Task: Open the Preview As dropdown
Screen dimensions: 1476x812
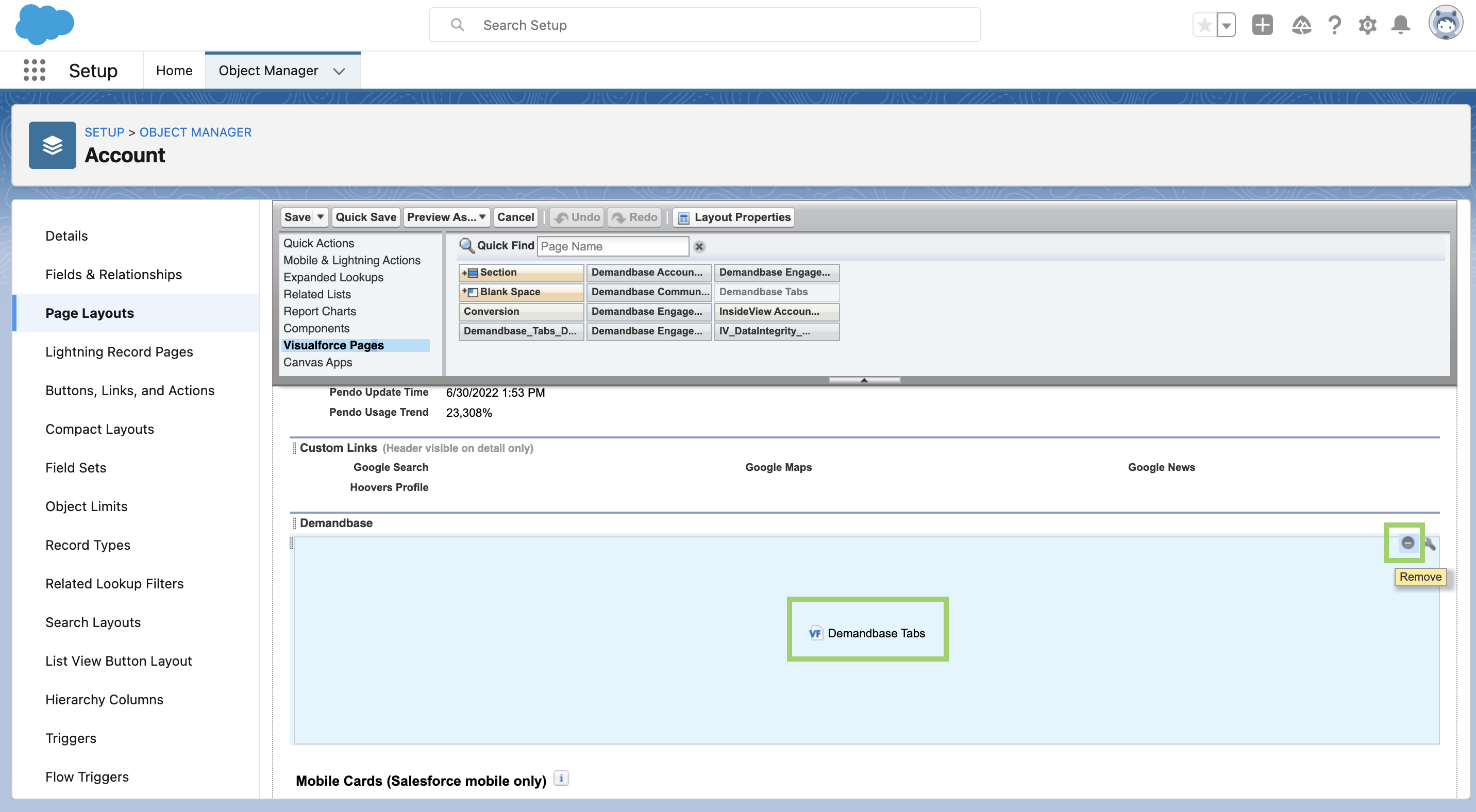Action: click(446, 217)
